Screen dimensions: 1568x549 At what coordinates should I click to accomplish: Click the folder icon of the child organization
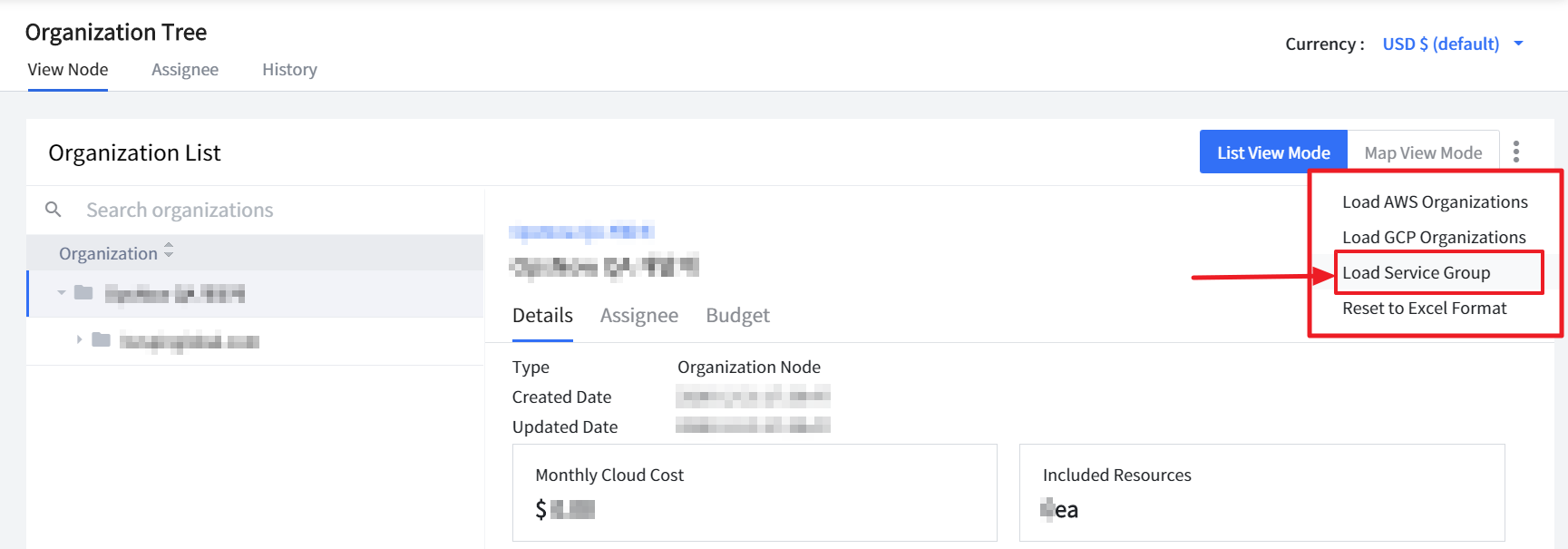coord(101,340)
